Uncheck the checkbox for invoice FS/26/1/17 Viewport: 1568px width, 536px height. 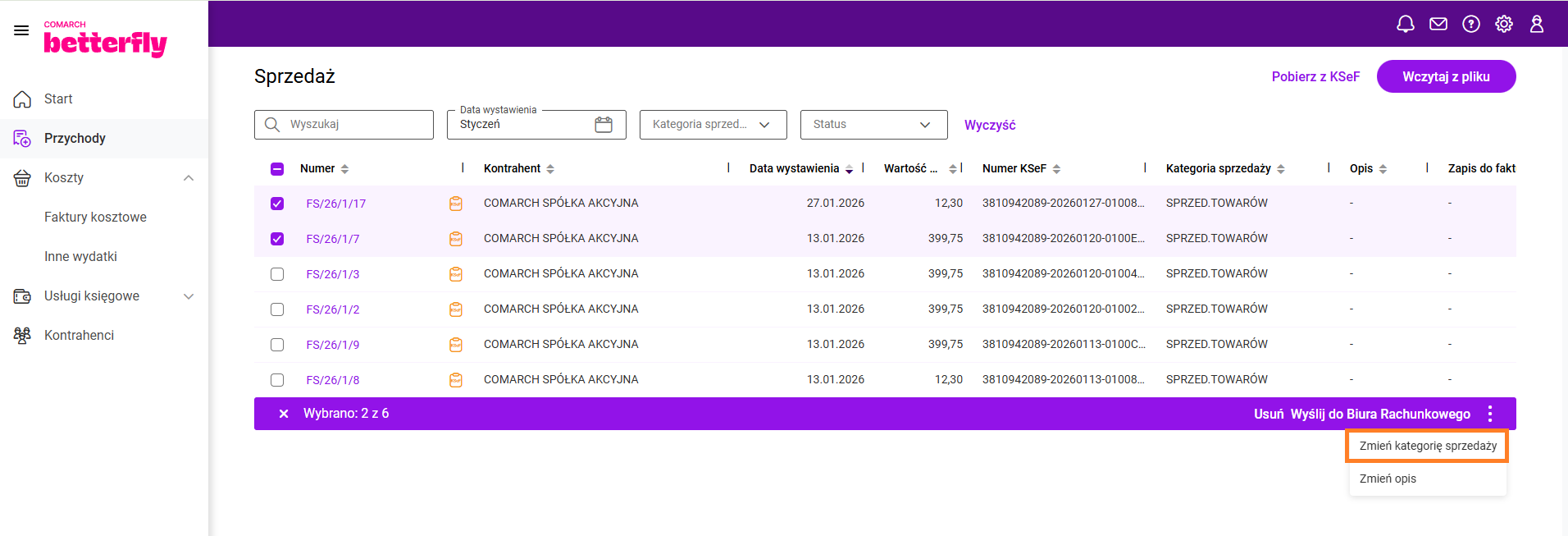tap(277, 204)
